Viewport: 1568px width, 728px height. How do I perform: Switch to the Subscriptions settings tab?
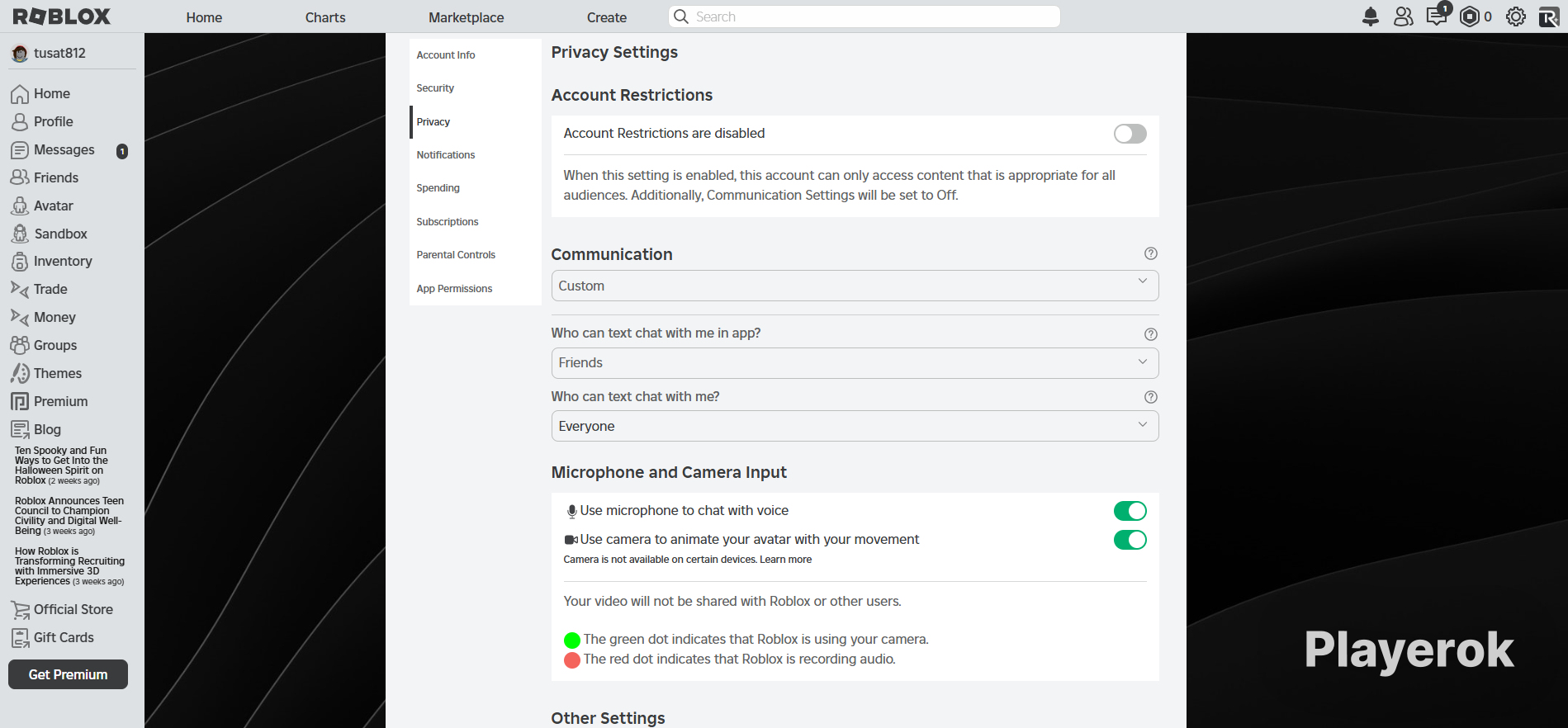(x=476, y=222)
